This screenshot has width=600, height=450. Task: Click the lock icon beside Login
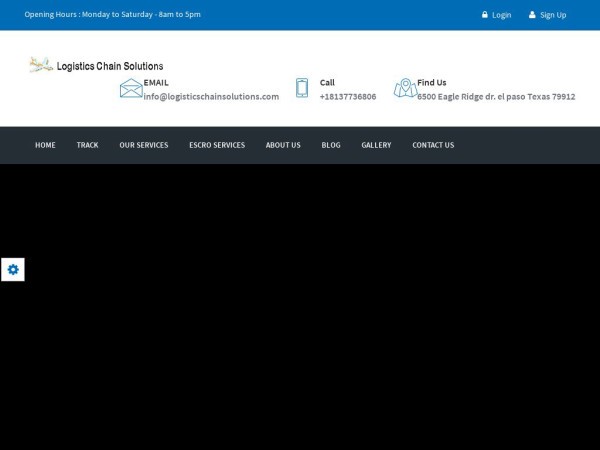coord(485,15)
